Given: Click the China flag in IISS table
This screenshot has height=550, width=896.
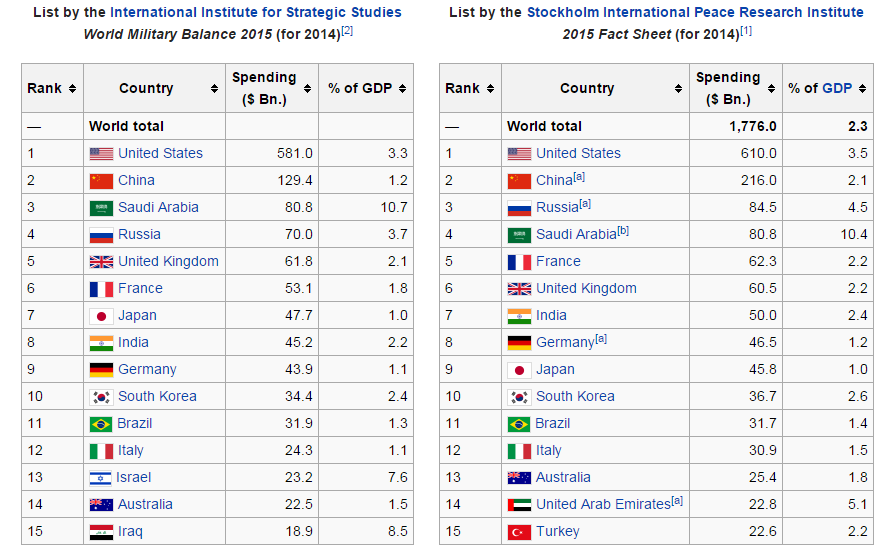Looking at the screenshot, I should (101, 181).
